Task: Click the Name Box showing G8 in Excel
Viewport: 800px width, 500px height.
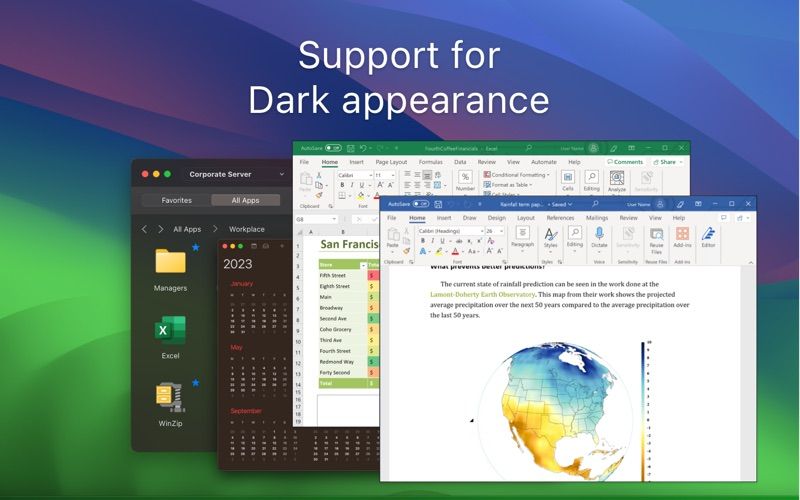Action: [x=316, y=219]
